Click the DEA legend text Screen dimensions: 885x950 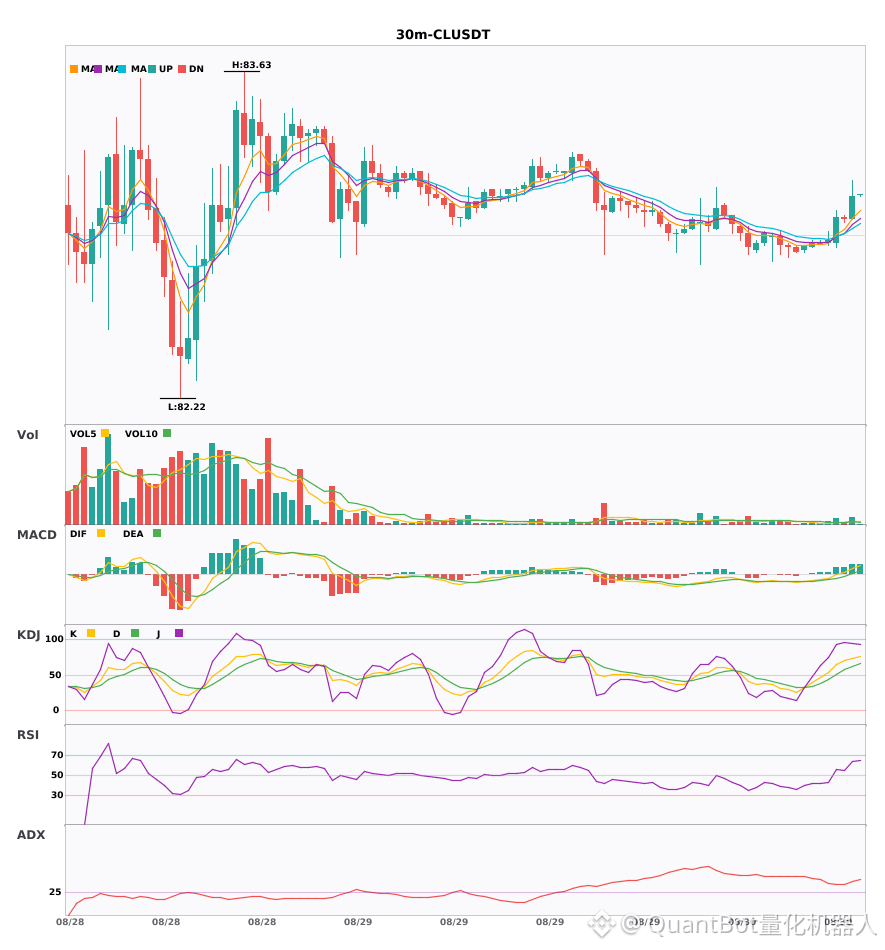click(x=133, y=534)
